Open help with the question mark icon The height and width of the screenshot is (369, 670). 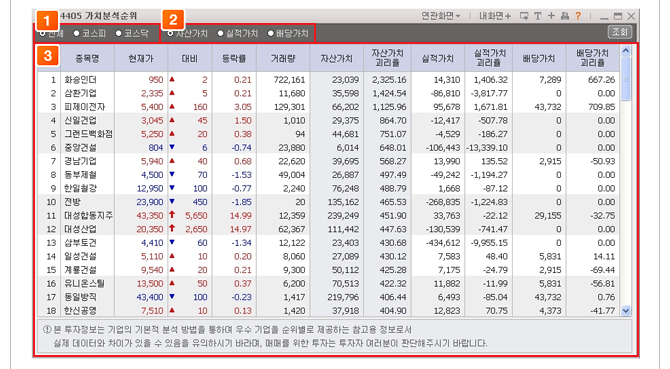(578, 16)
